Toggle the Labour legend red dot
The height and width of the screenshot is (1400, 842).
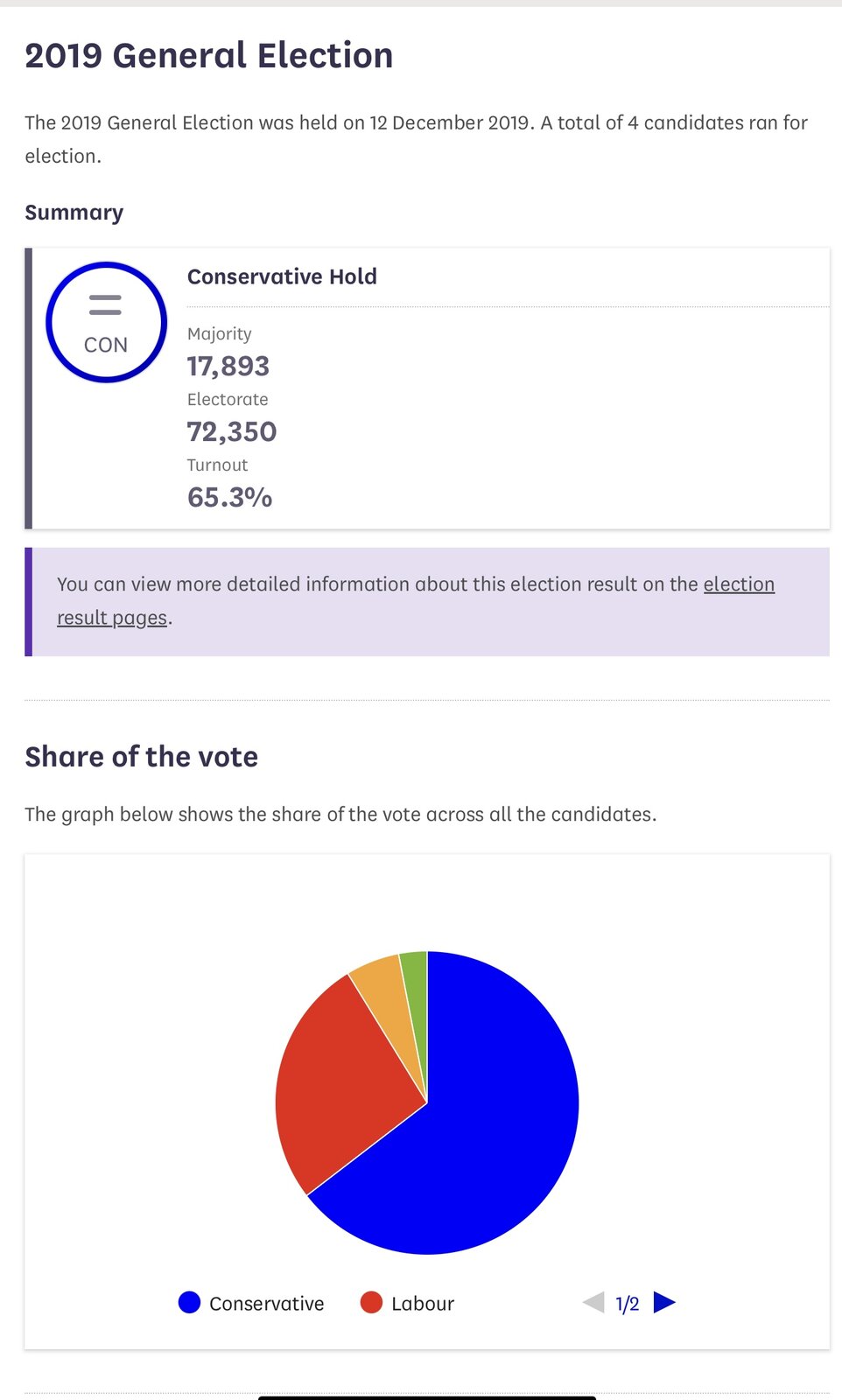pyautogui.click(x=371, y=1303)
